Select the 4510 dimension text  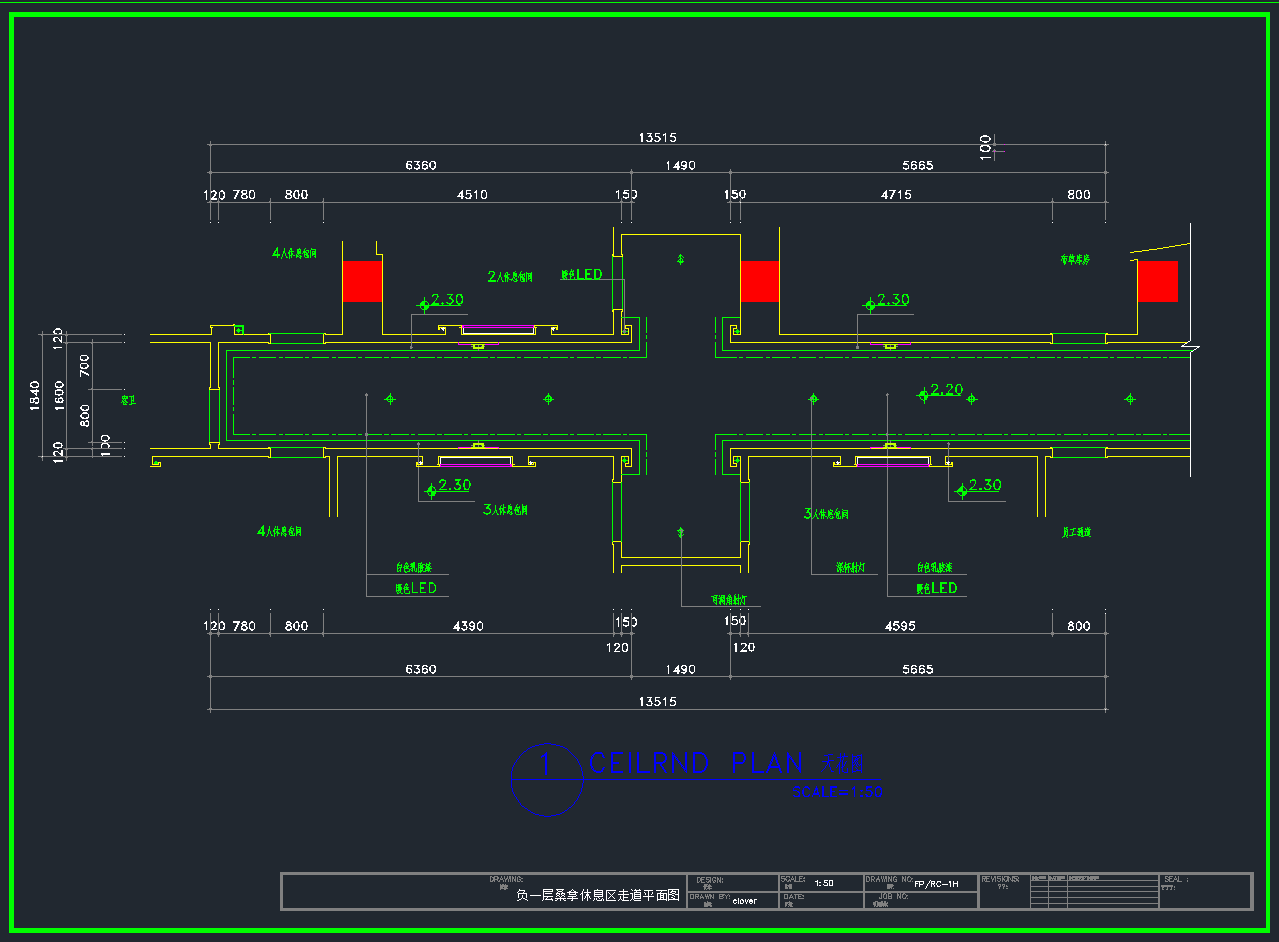coord(472,195)
